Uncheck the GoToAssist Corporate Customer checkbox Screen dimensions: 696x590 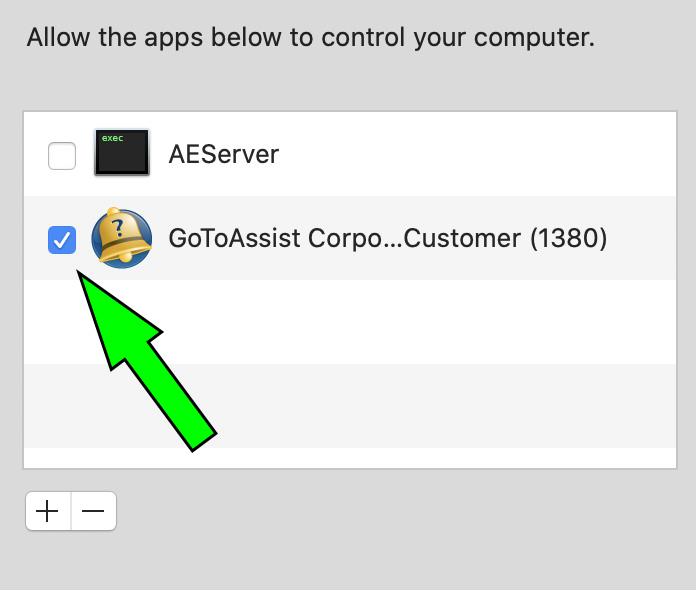coord(62,240)
